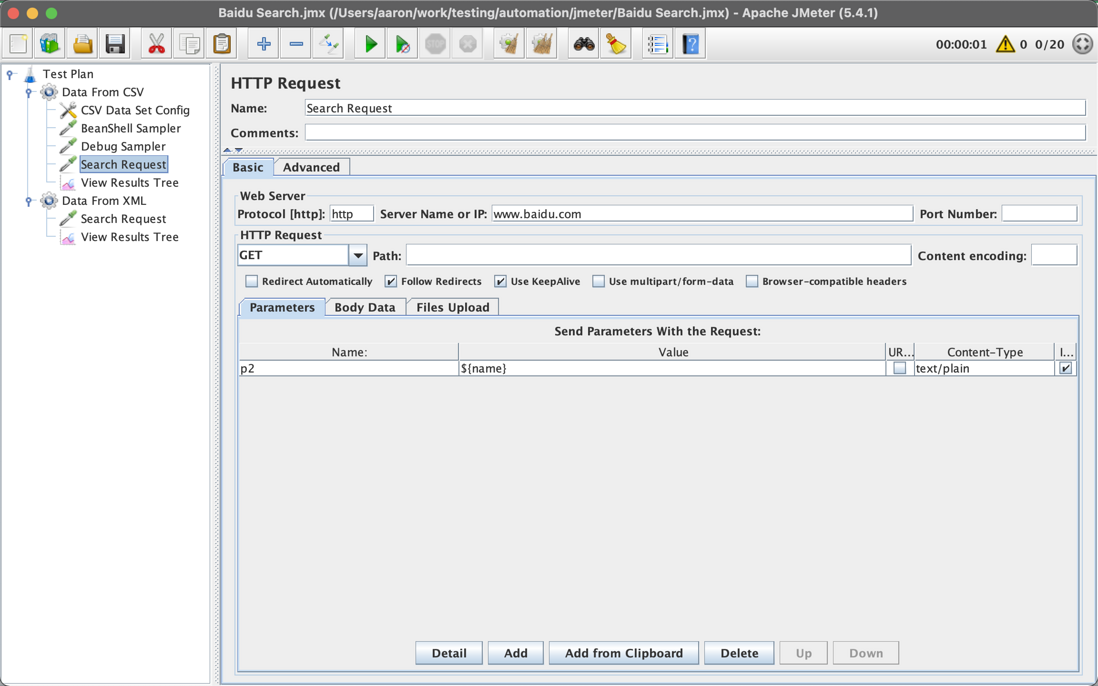Viewport: 1098px width, 686px height.
Task: Collapse all nodes with minus icon
Action: [296, 44]
